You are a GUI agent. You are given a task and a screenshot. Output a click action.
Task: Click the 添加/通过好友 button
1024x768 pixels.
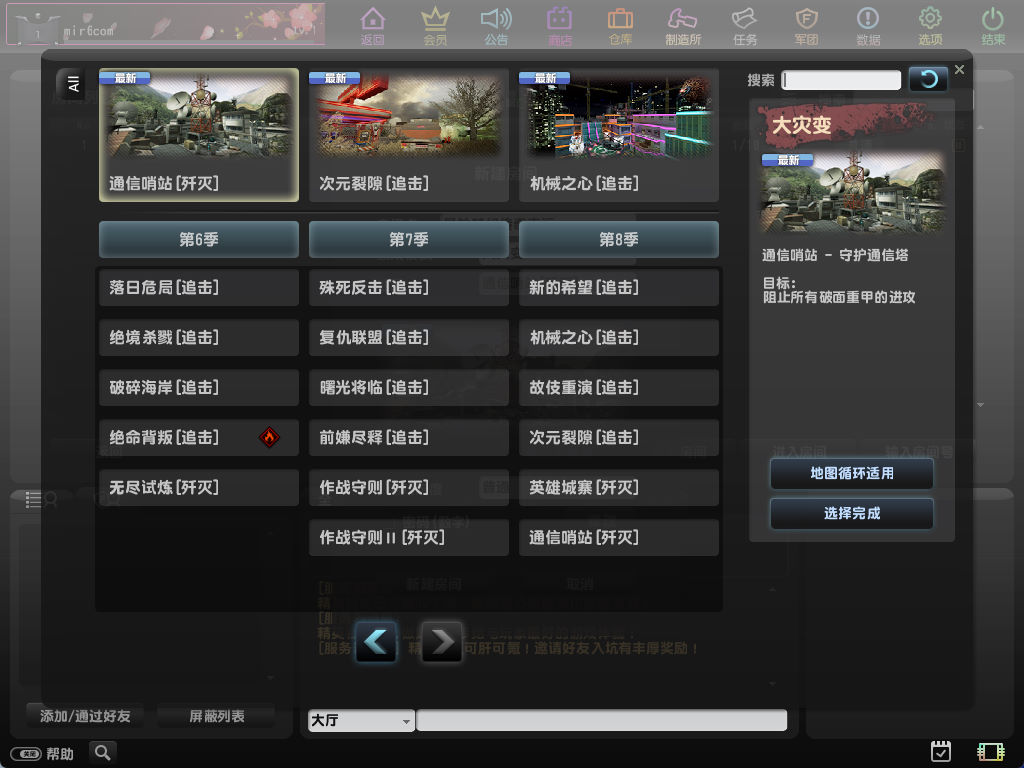click(85, 716)
